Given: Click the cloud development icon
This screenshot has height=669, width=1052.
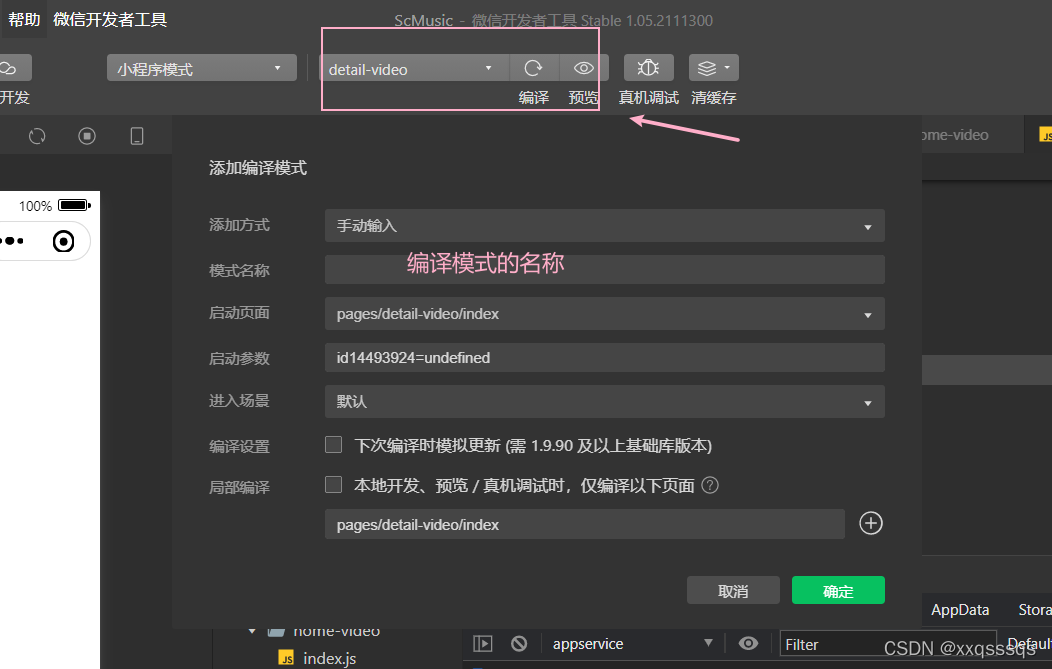Looking at the screenshot, I should coord(9,68).
